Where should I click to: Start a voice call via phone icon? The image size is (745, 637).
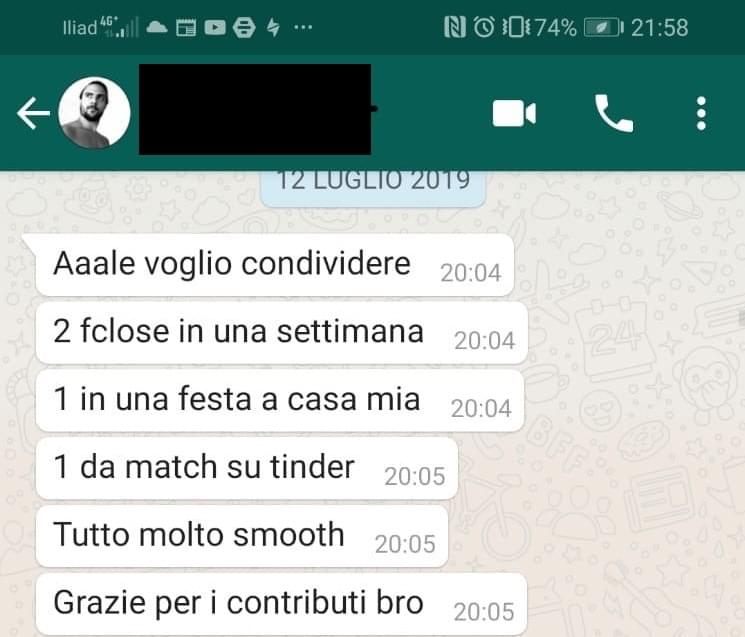tap(613, 113)
